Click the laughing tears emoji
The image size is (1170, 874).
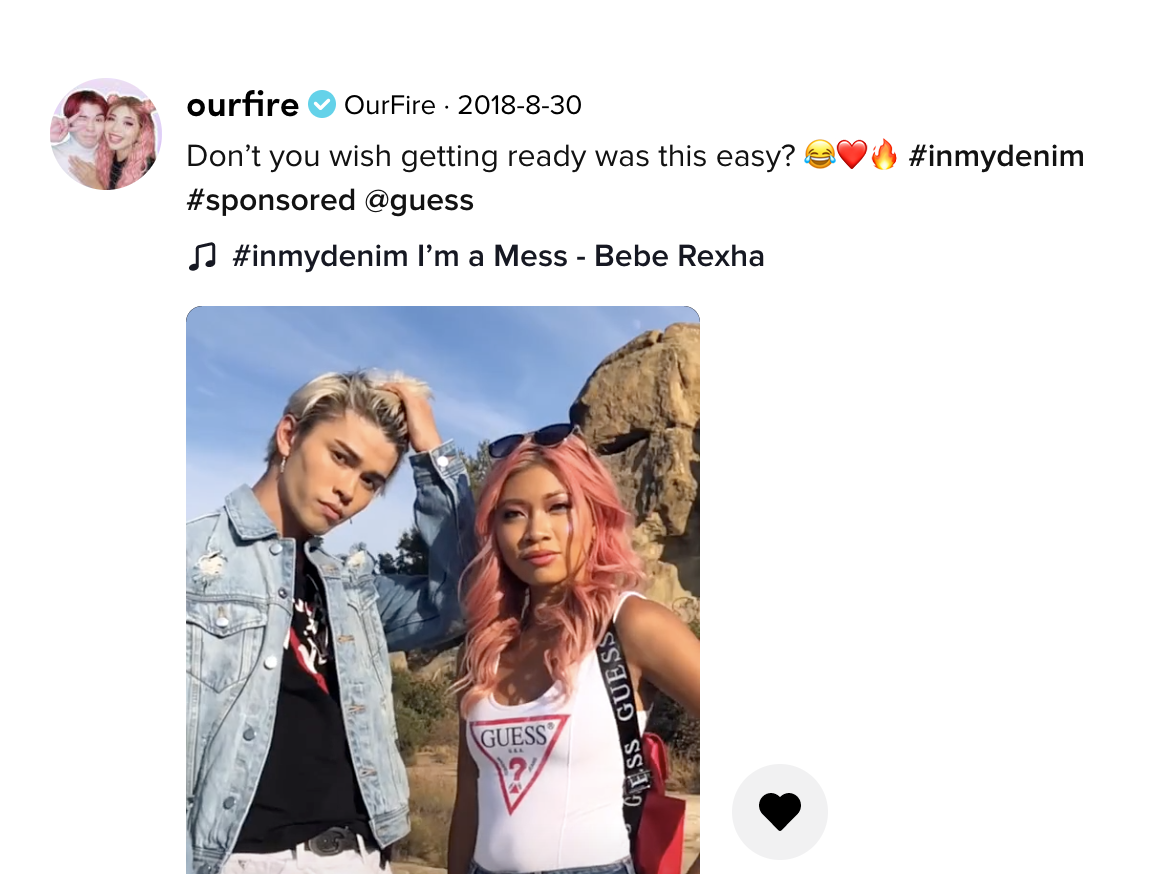819,155
